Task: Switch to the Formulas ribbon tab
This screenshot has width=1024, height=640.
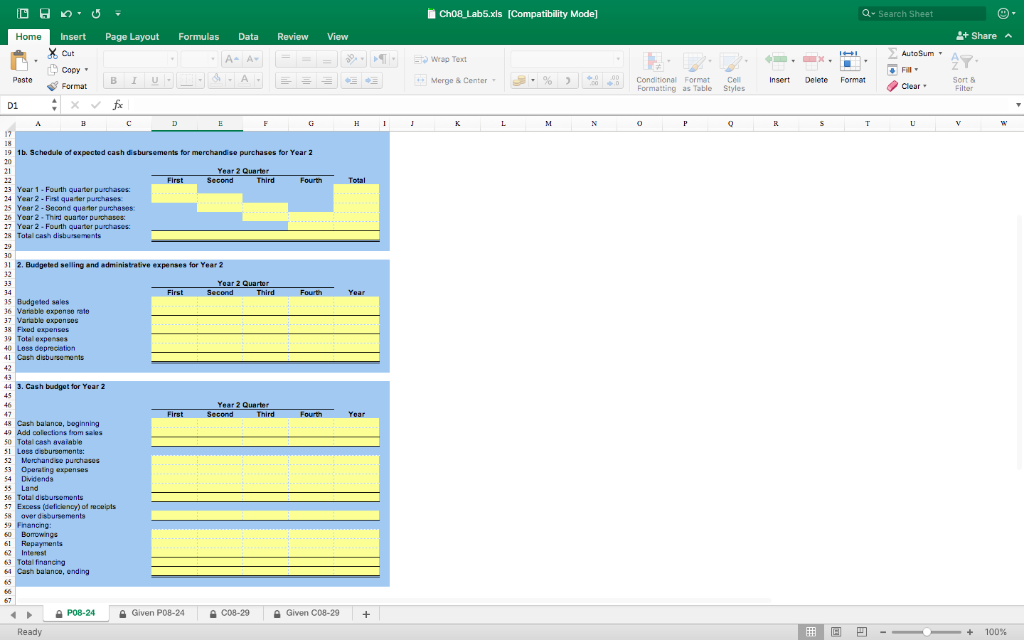Action: [x=198, y=36]
